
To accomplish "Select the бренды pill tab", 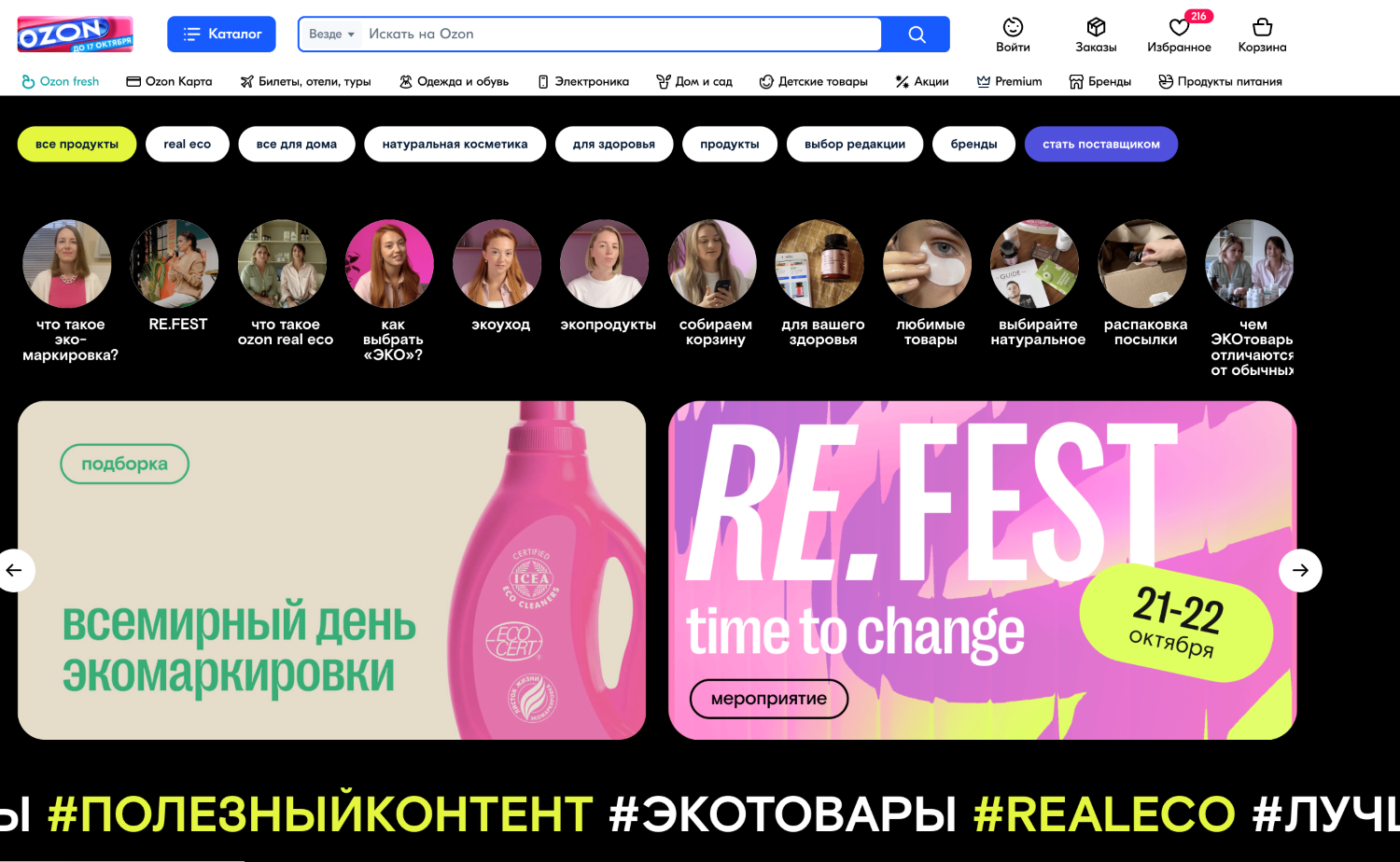I will [x=974, y=144].
